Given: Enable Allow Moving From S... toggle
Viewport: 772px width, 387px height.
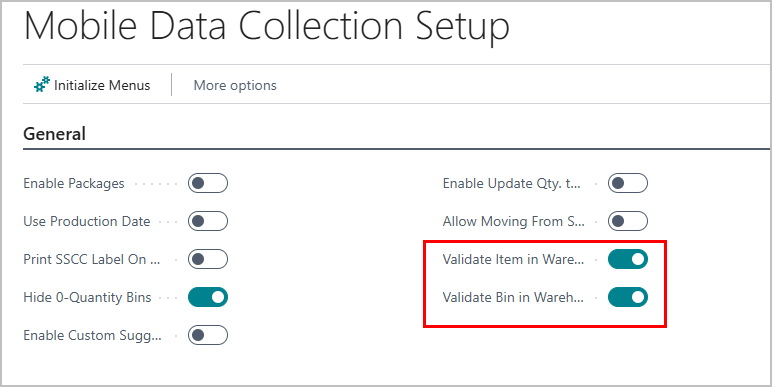Looking at the screenshot, I should click(628, 221).
